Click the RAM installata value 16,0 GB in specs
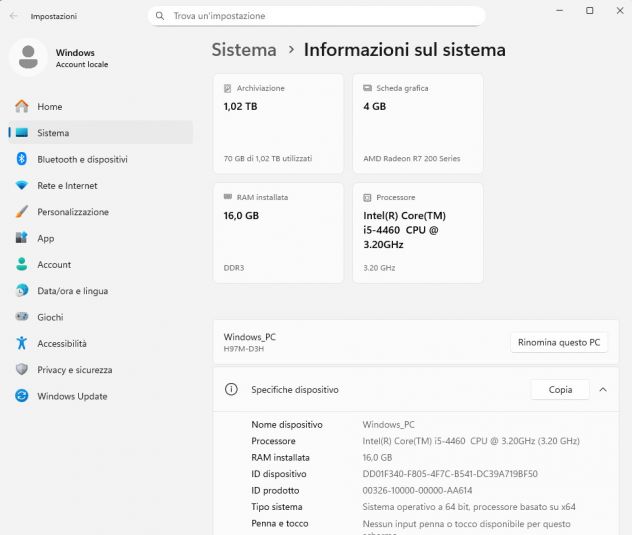 click(x=377, y=457)
